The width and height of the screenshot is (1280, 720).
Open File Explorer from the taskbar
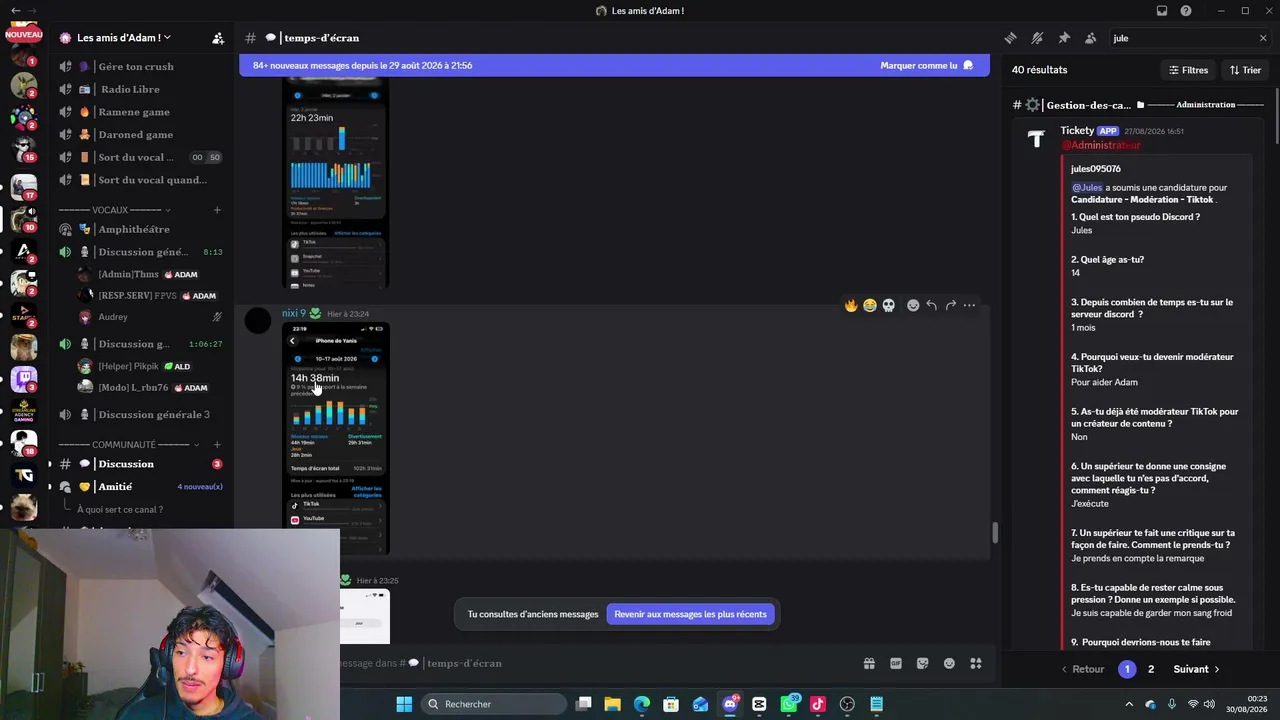tap(613, 704)
